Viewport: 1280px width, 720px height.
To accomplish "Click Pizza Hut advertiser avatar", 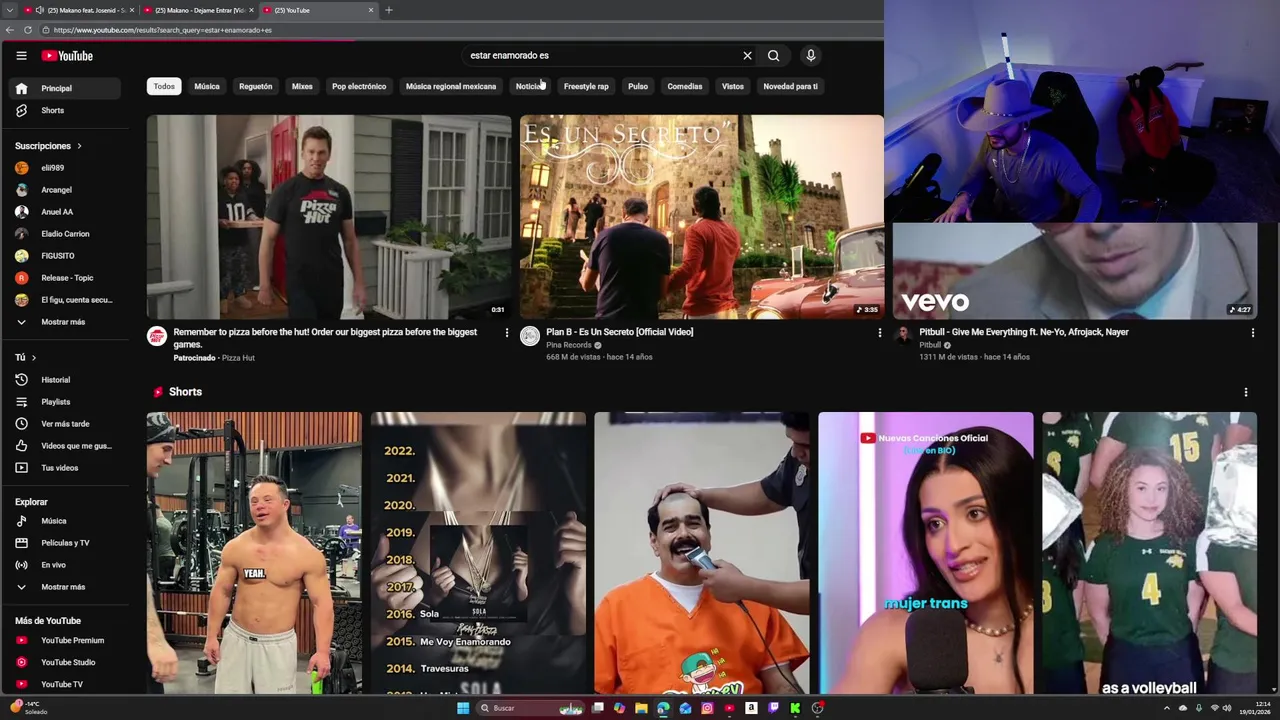I will [157, 336].
